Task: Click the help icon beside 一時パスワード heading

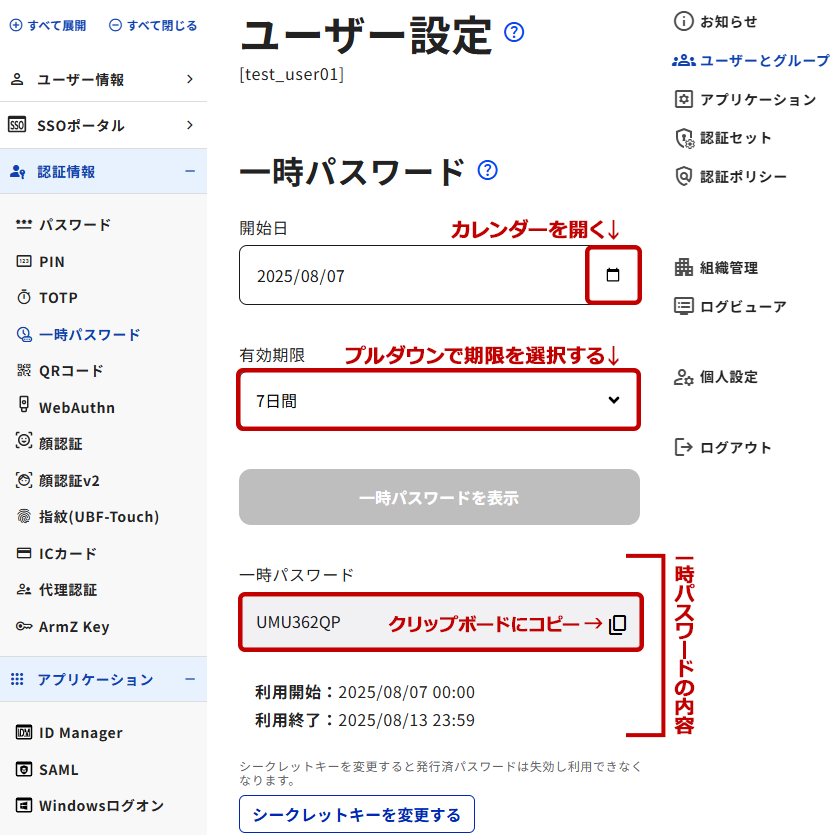Action: pos(487,170)
